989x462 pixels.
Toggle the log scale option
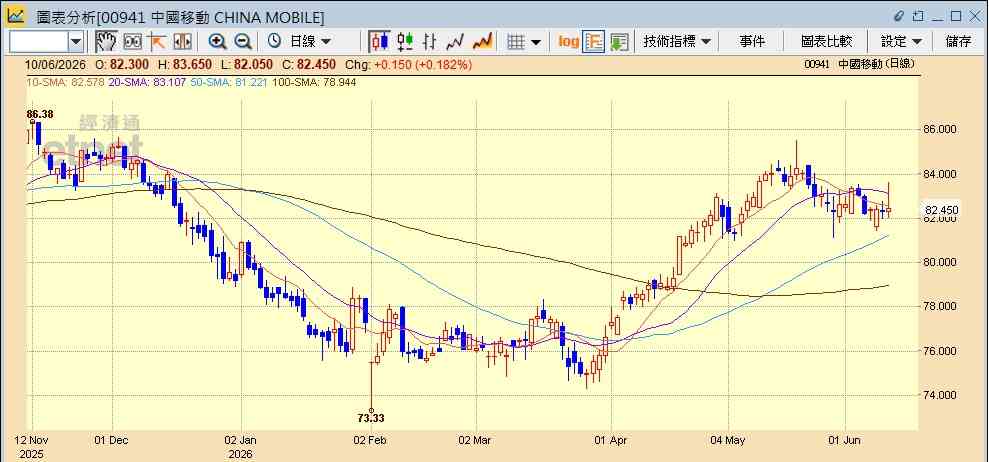(x=568, y=42)
